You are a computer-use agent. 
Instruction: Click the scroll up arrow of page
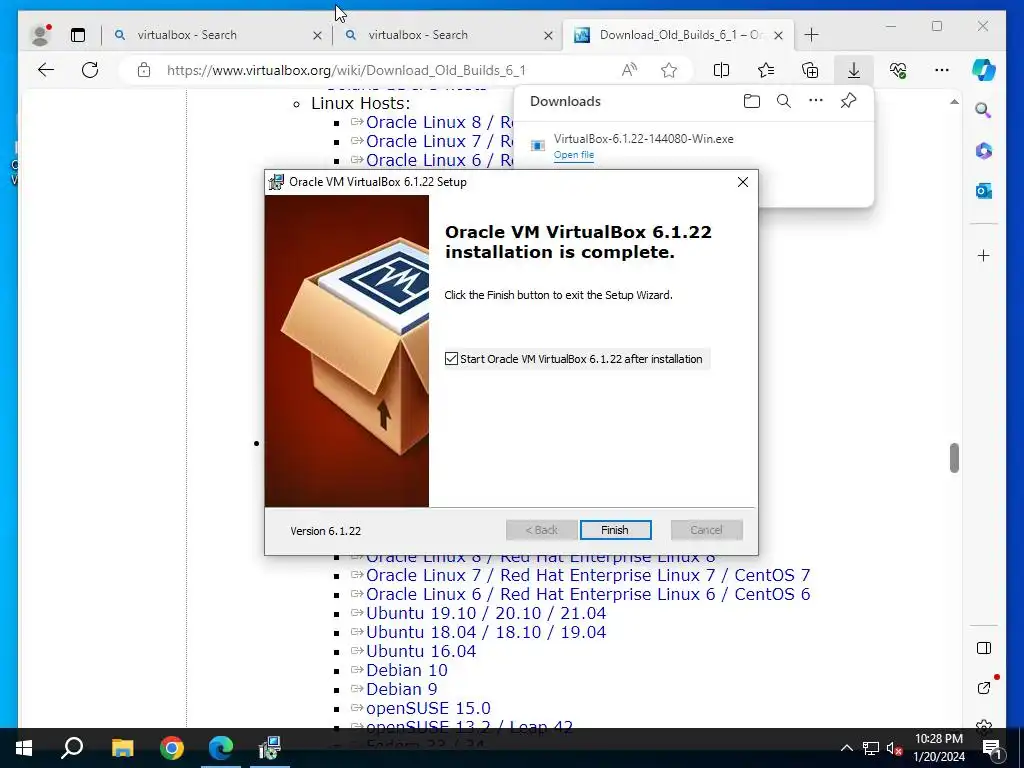click(x=954, y=102)
